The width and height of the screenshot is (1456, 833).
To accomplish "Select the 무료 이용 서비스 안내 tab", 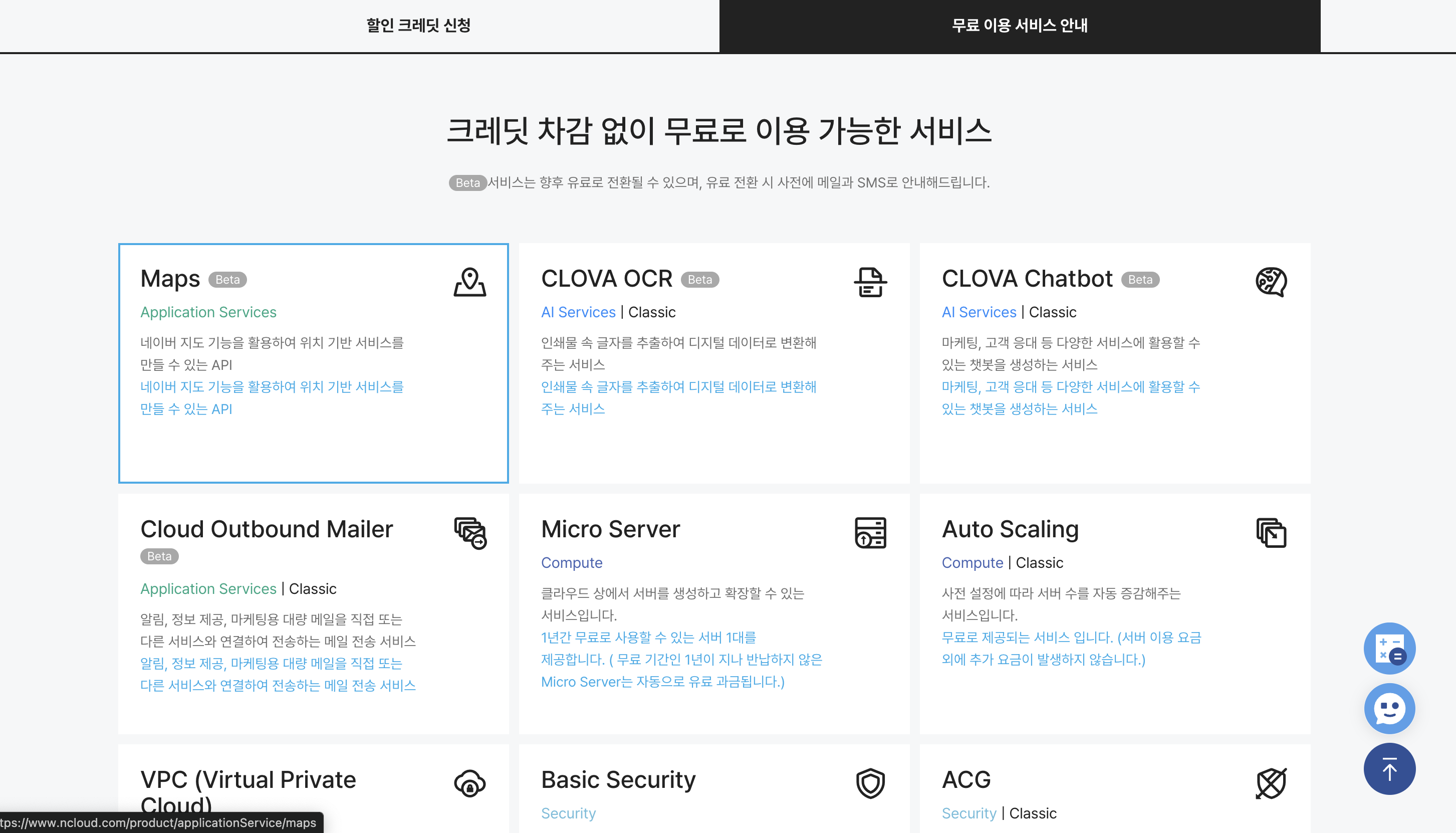I will [1019, 26].
